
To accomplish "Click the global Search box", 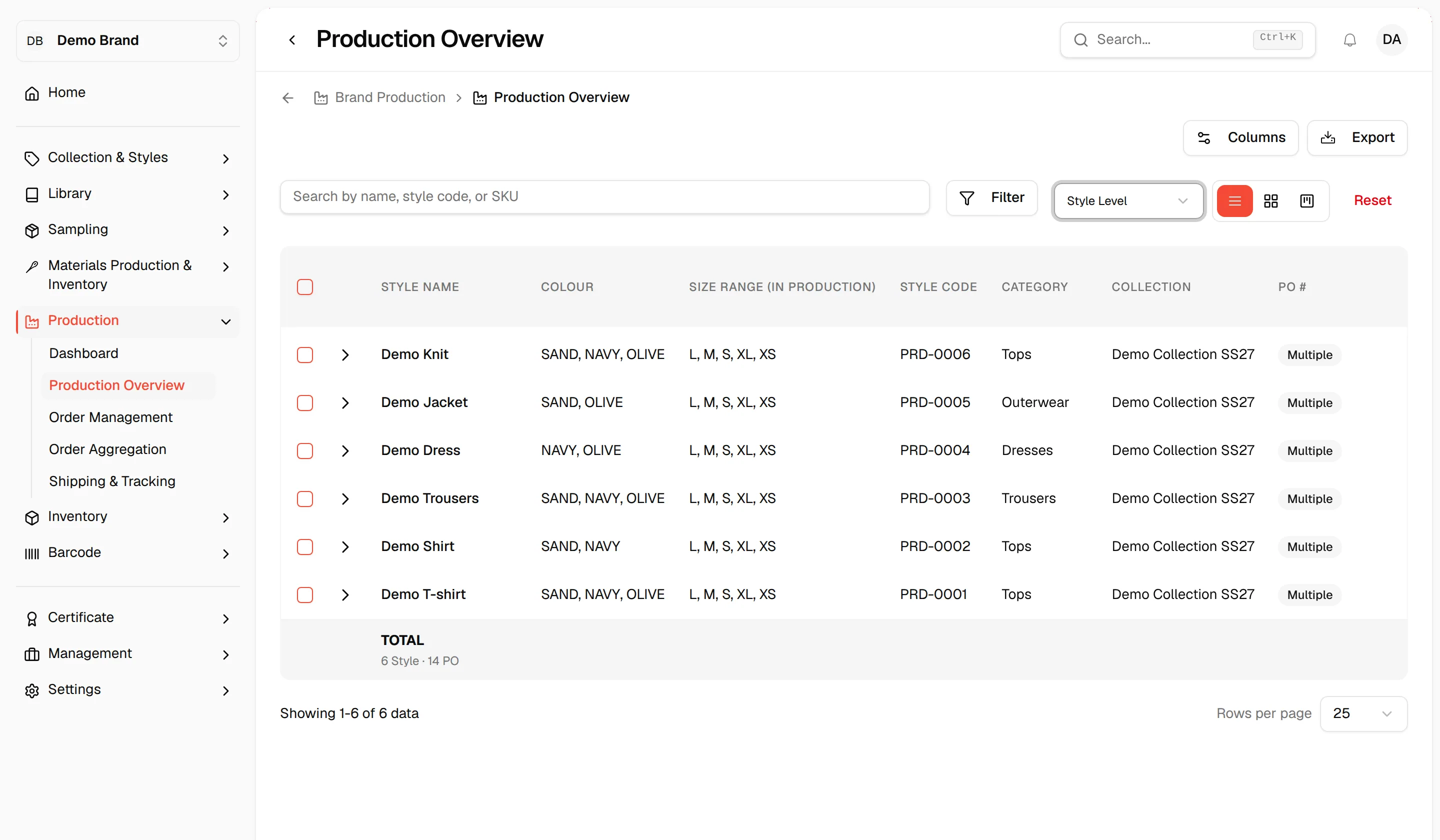I will [1187, 40].
